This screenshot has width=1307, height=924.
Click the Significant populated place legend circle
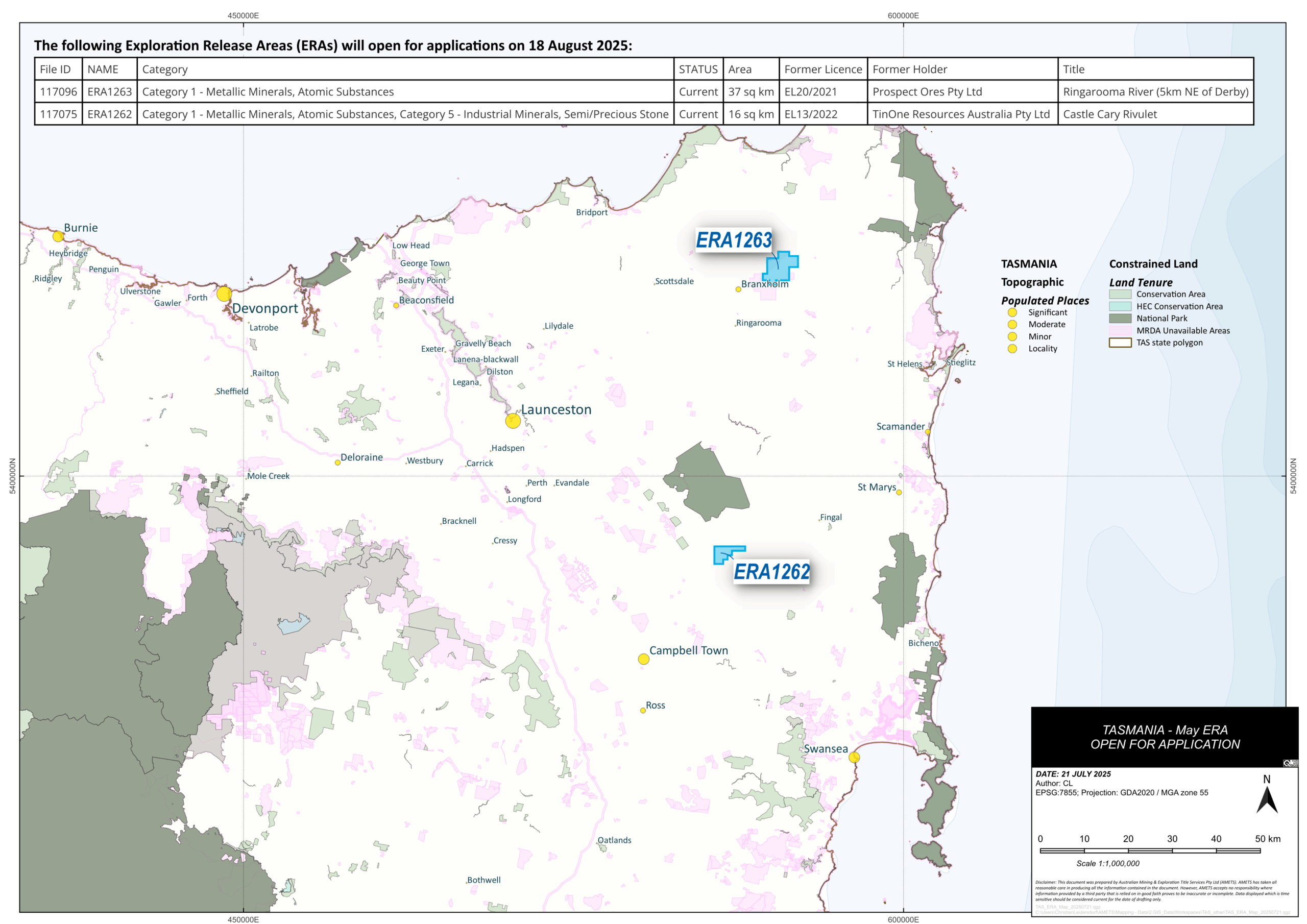click(x=1011, y=312)
